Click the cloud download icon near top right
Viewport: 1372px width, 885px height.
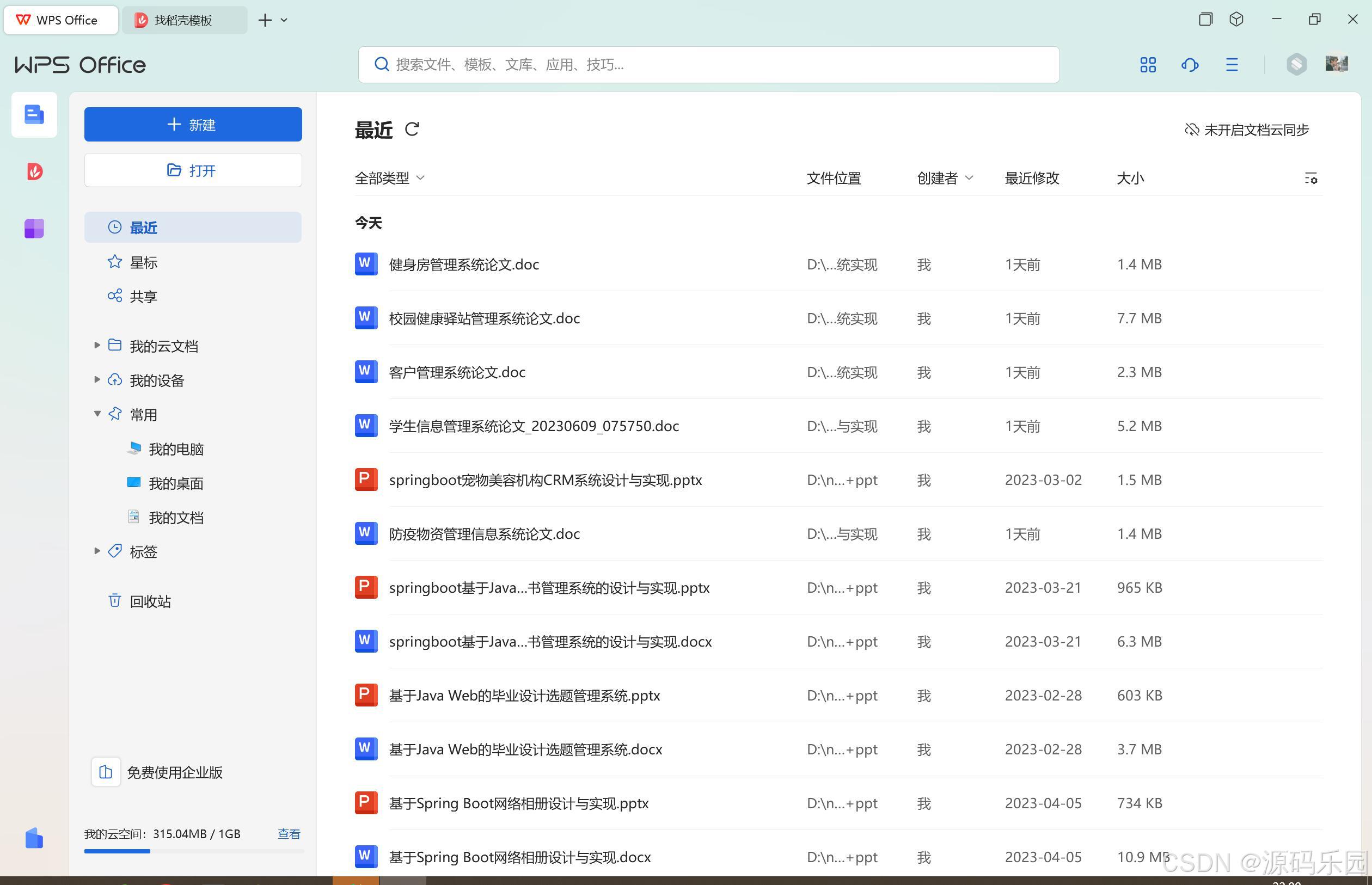pyautogui.click(x=1190, y=65)
